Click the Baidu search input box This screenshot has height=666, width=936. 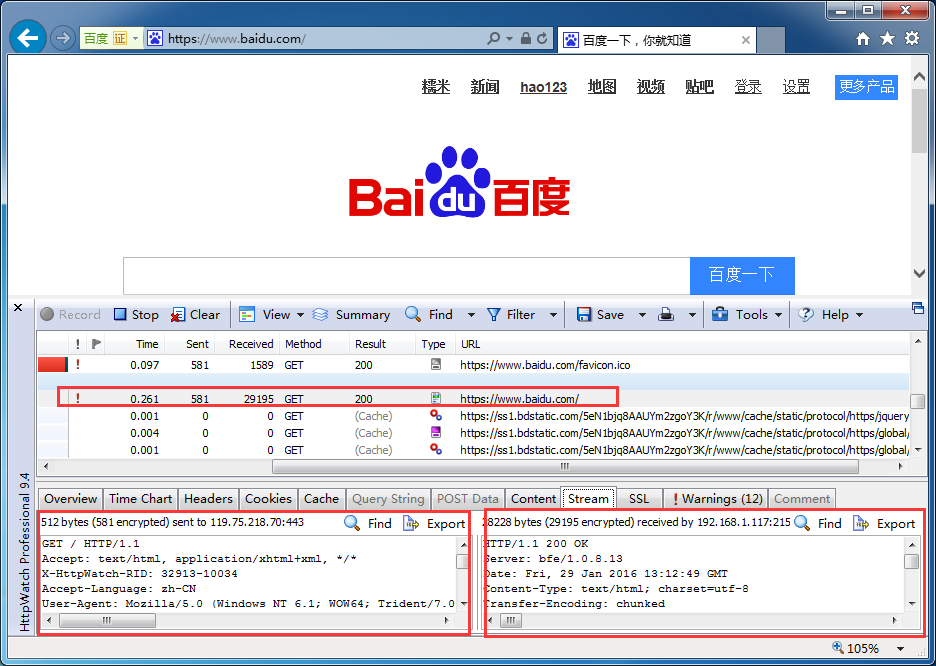[x=407, y=276]
